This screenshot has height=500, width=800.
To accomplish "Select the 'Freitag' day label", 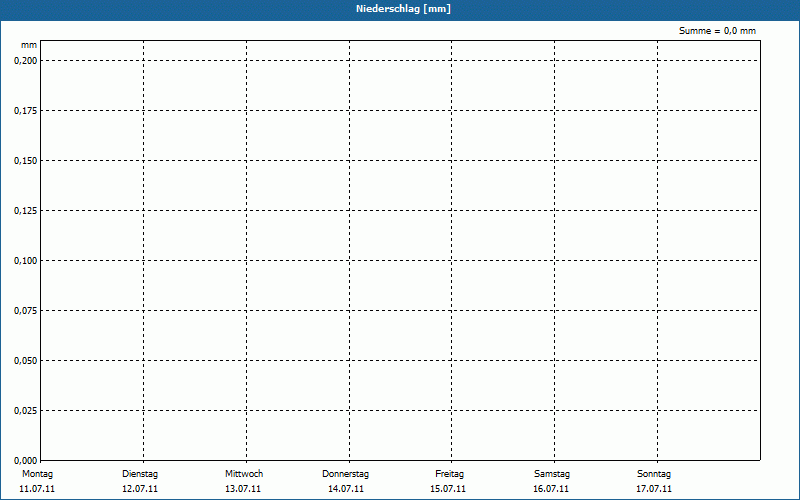I will [449, 474].
